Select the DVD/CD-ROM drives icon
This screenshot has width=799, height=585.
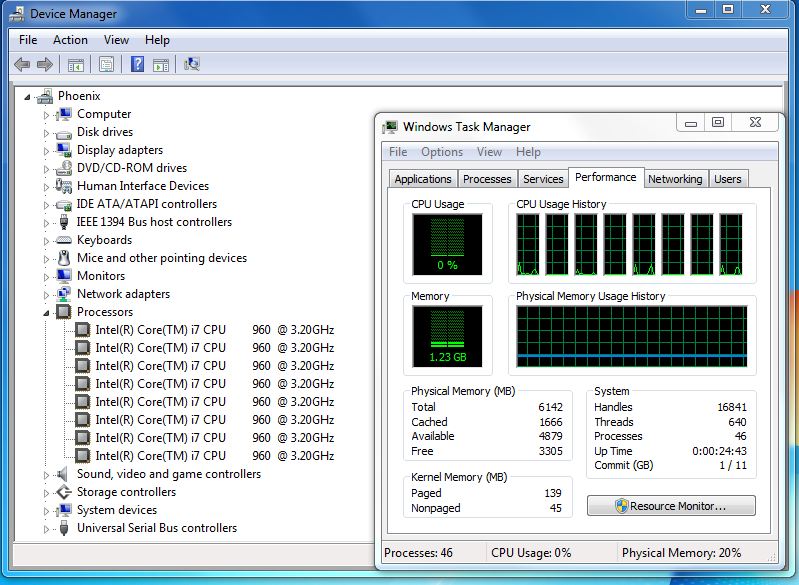pos(64,168)
